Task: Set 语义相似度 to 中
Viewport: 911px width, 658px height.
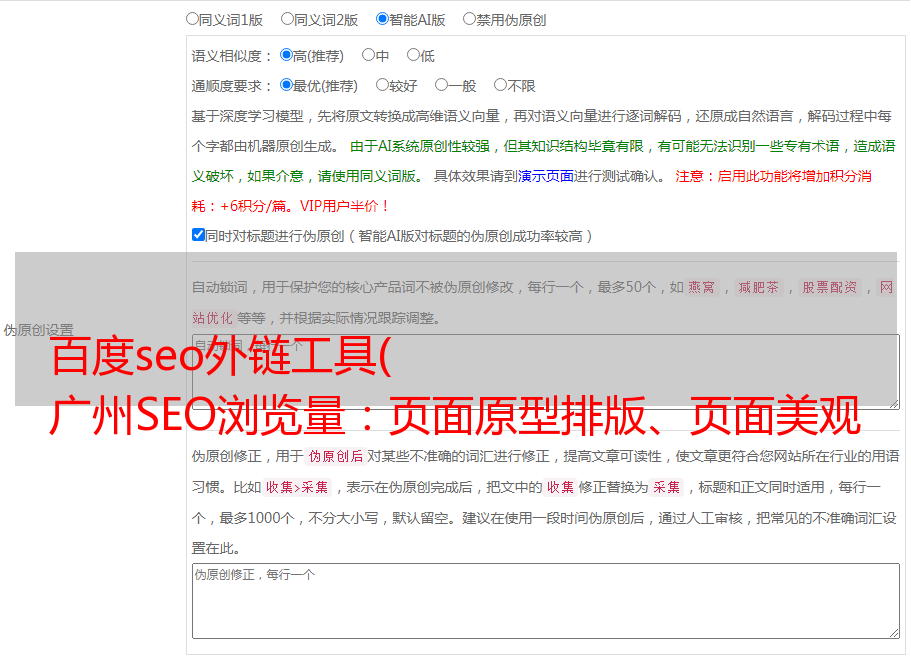Action: click(368, 55)
